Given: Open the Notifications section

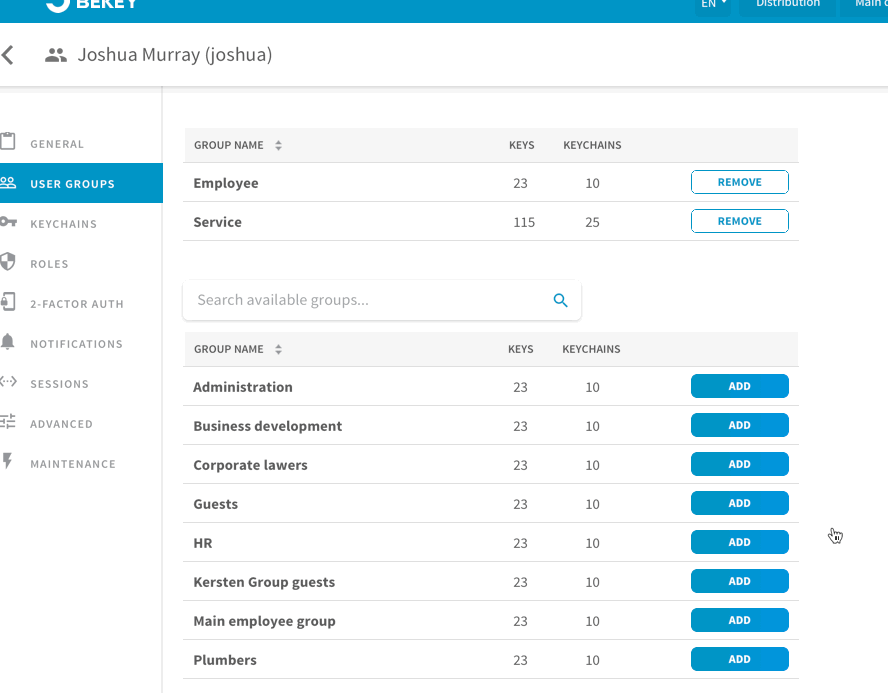Looking at the screenshot, I should click(x=81, y=344).
